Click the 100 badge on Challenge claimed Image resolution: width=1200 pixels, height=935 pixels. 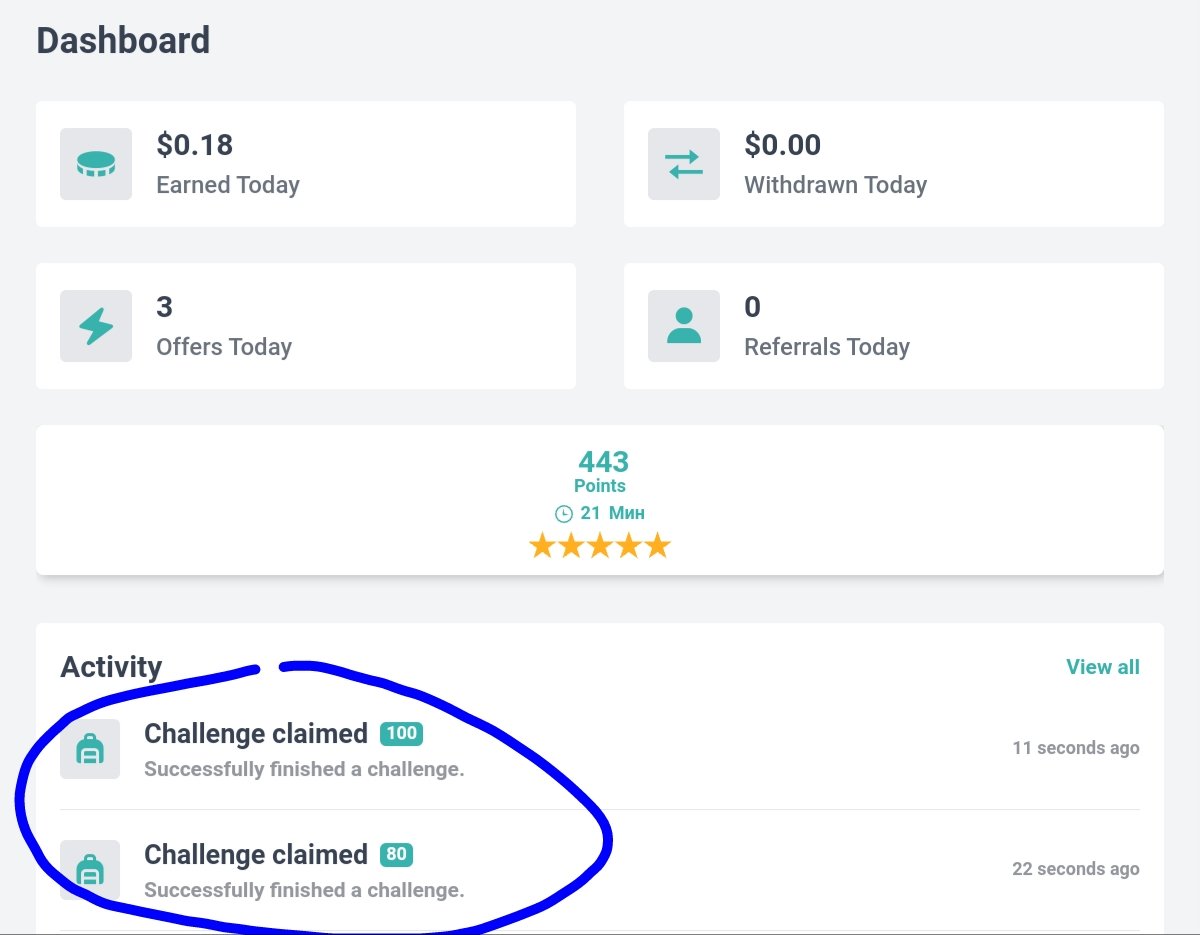coord(401,734)
